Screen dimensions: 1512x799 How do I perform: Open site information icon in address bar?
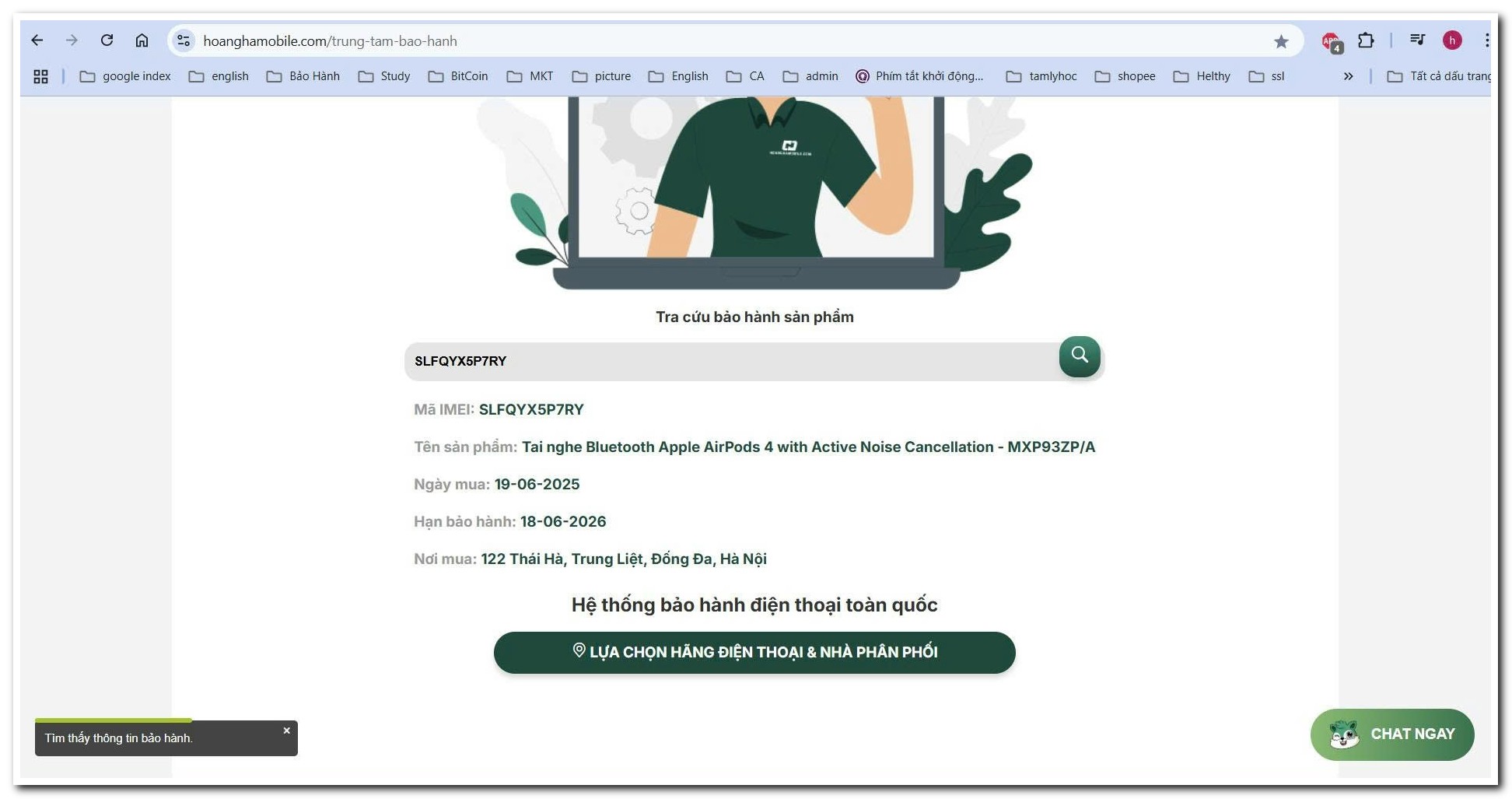click(x=184, y=40)
